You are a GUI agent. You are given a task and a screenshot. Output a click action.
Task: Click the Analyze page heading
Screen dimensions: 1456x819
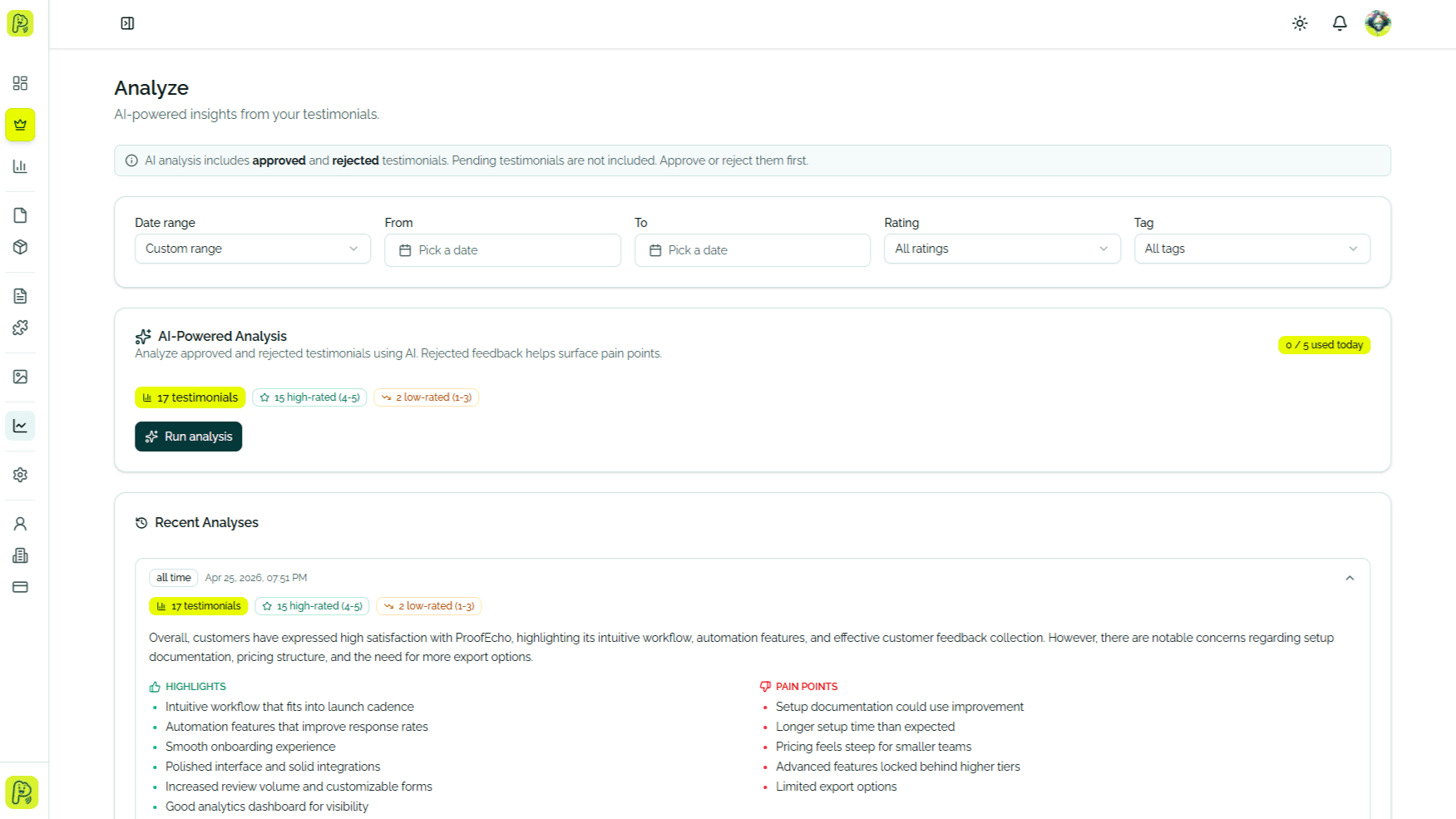pos(151,87)
